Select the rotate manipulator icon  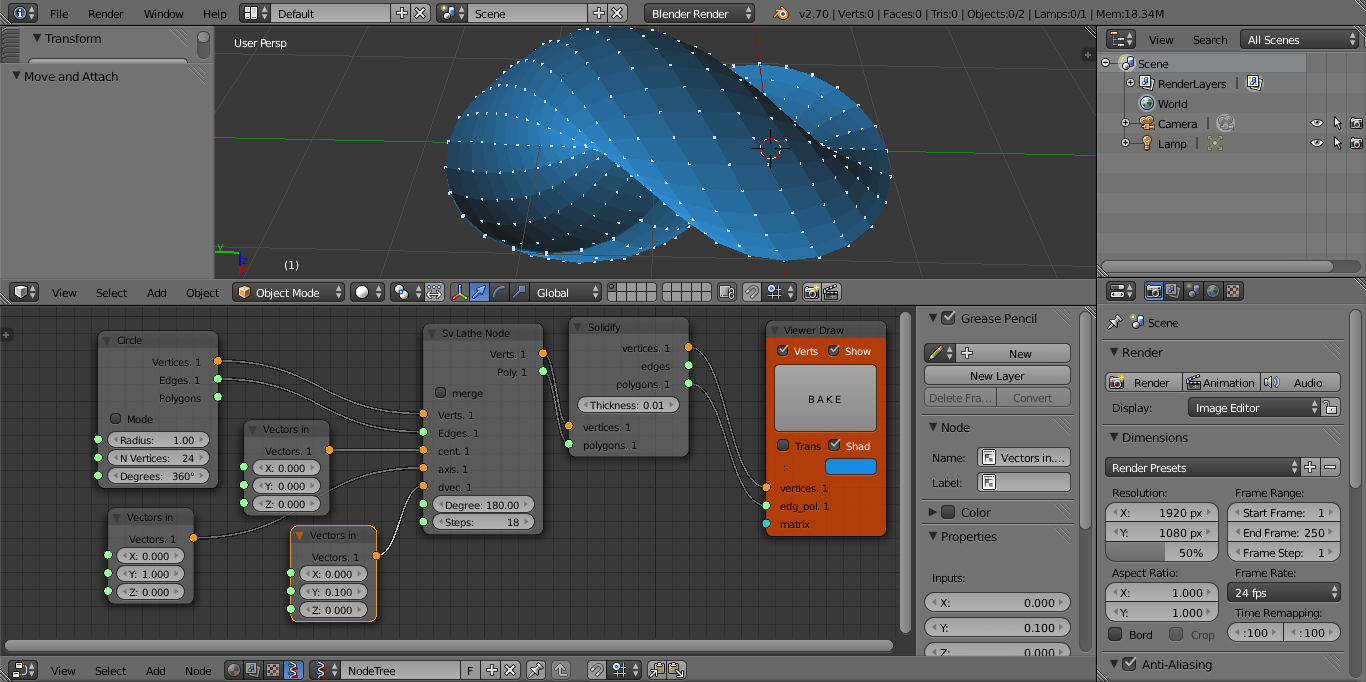(x=499, y=292)
